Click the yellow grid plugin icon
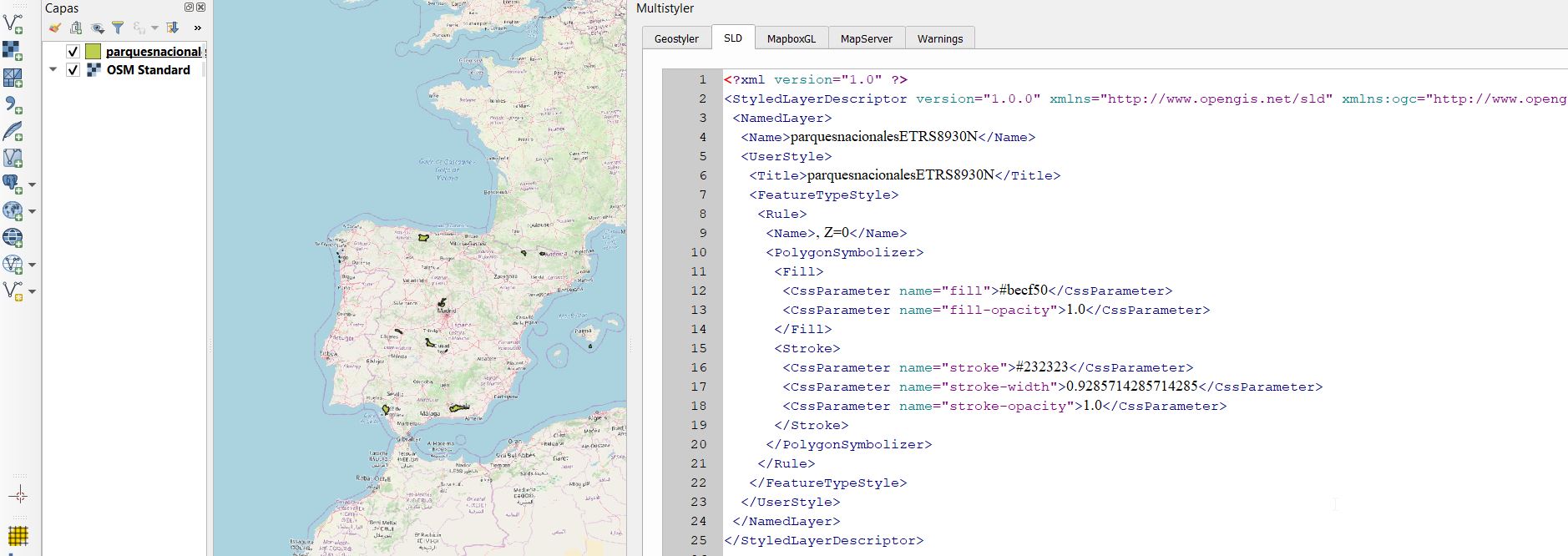 [x=18, y=535]
